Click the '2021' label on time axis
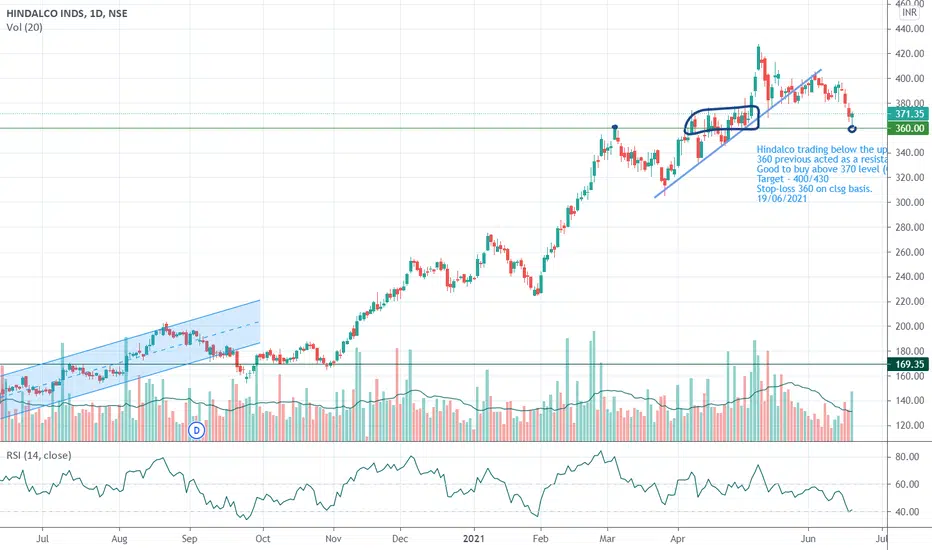The width and height of the screenshot is (932, 550). tap(474, 539)
